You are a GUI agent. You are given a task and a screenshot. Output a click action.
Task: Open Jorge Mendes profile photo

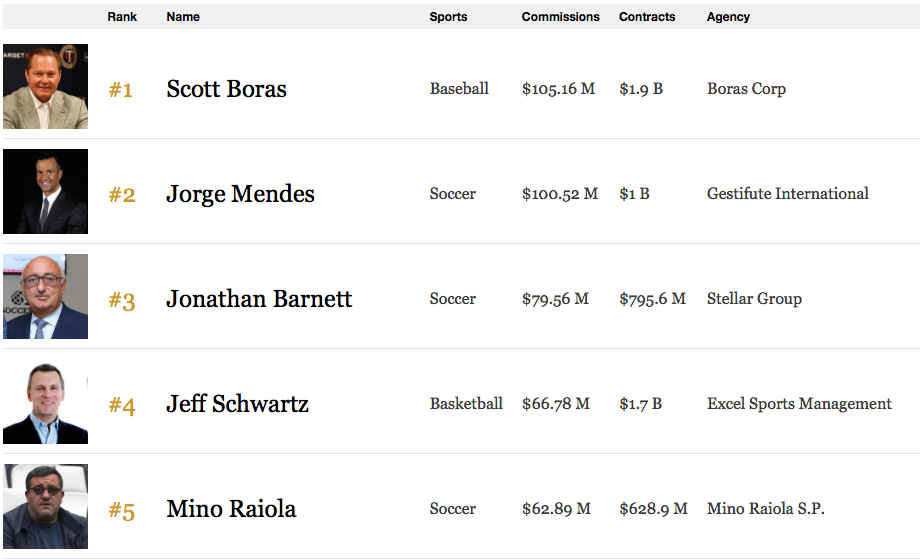coord(45,191)
